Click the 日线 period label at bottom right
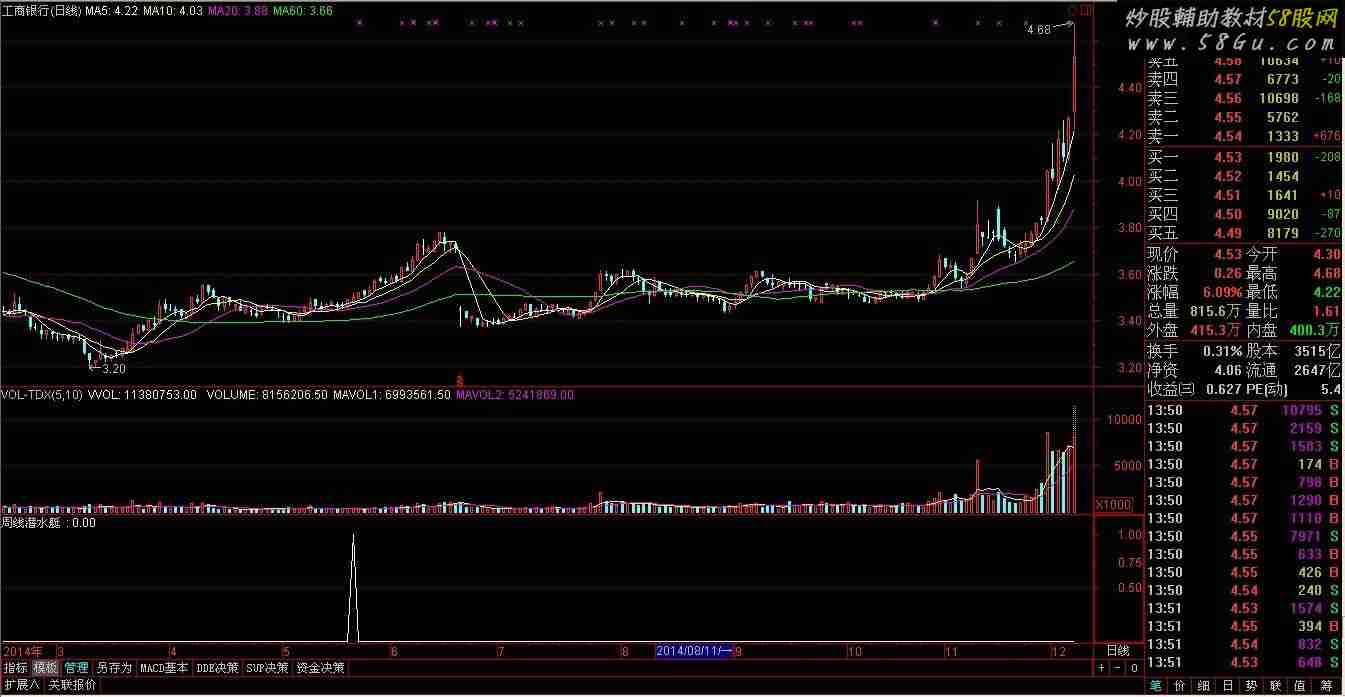Image resolution: width=1345 pixels, height=697 pixels. point(1117,651)
